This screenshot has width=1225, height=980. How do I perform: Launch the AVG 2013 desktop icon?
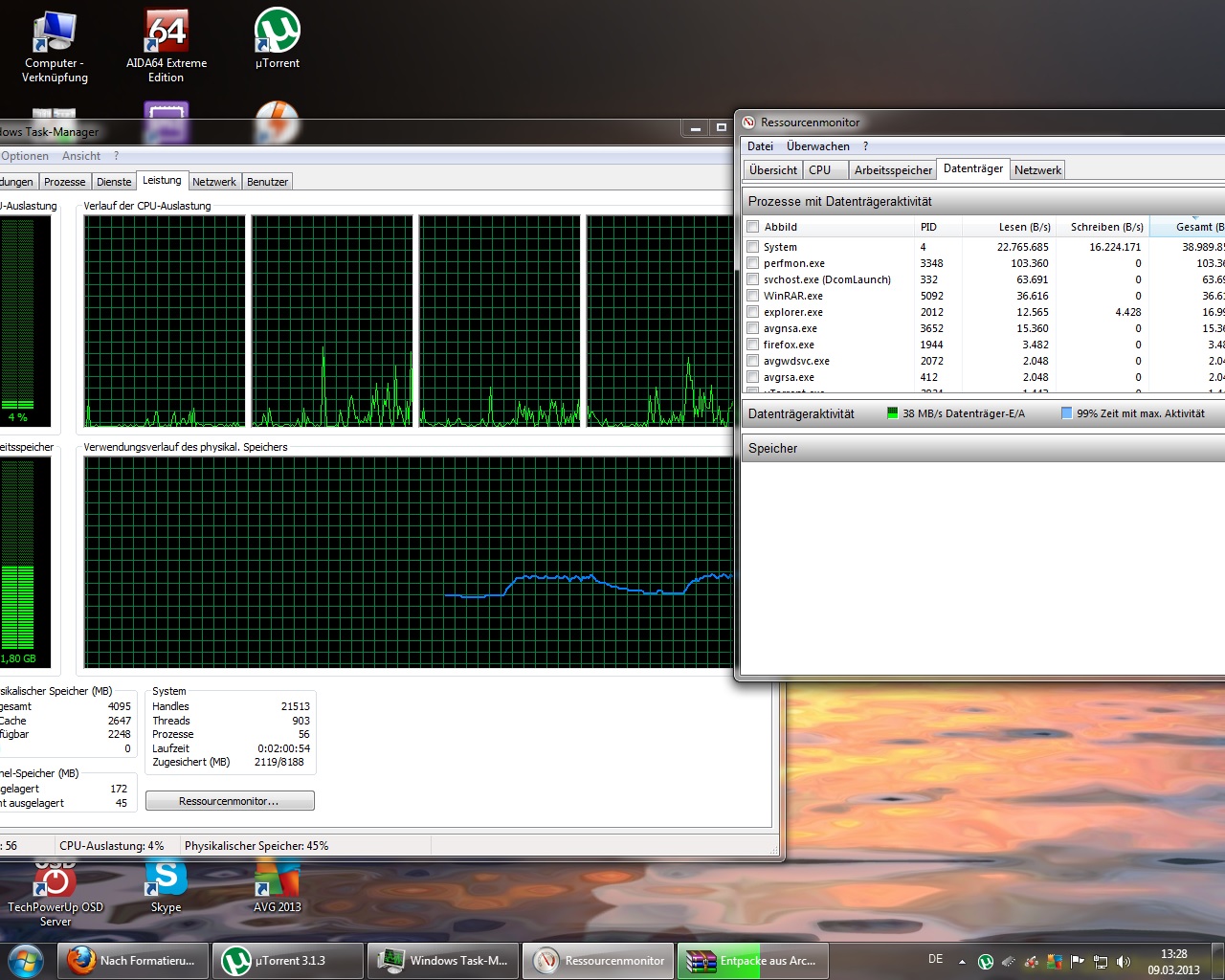(x=278, y=887)
